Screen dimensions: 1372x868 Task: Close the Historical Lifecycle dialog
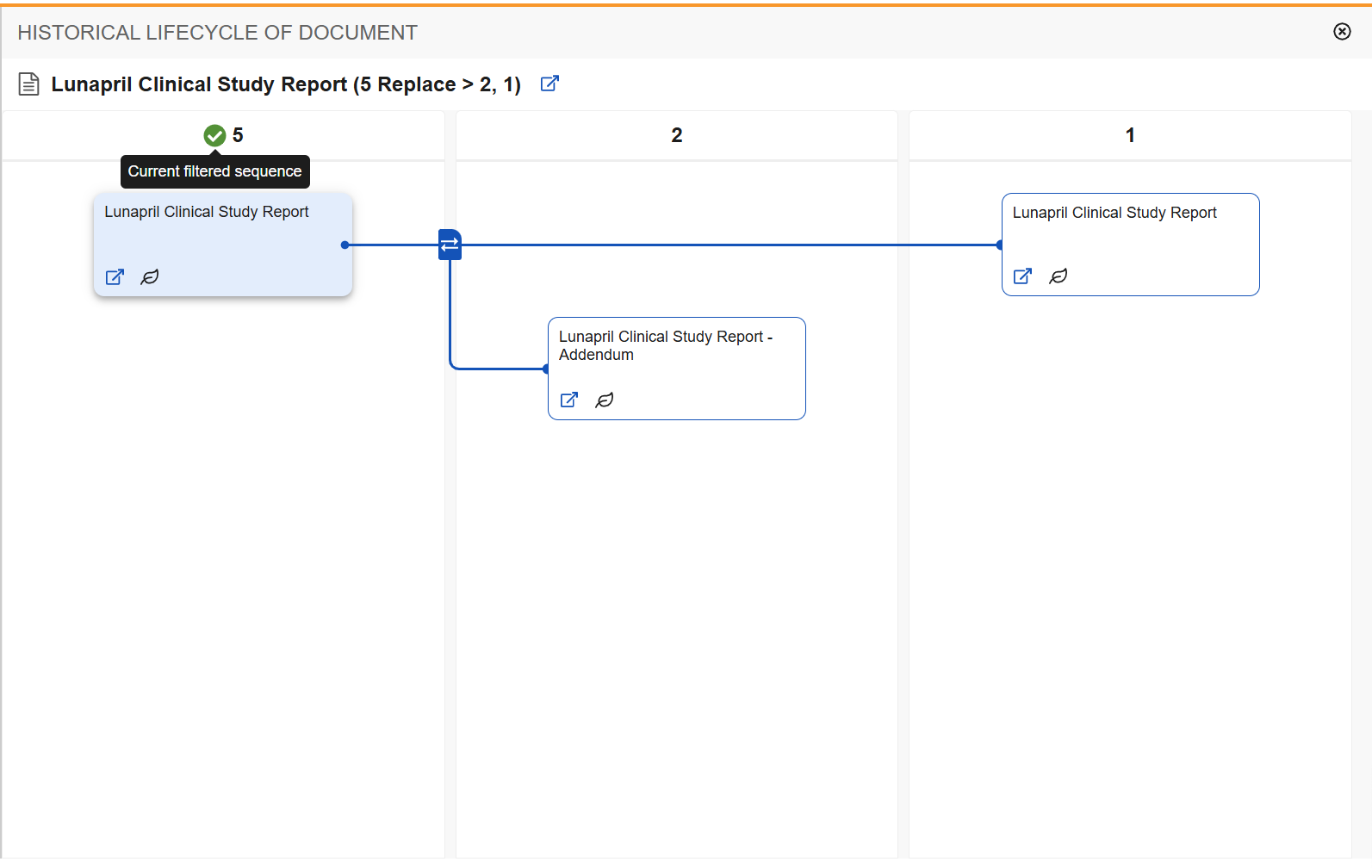coord(1342,32)
